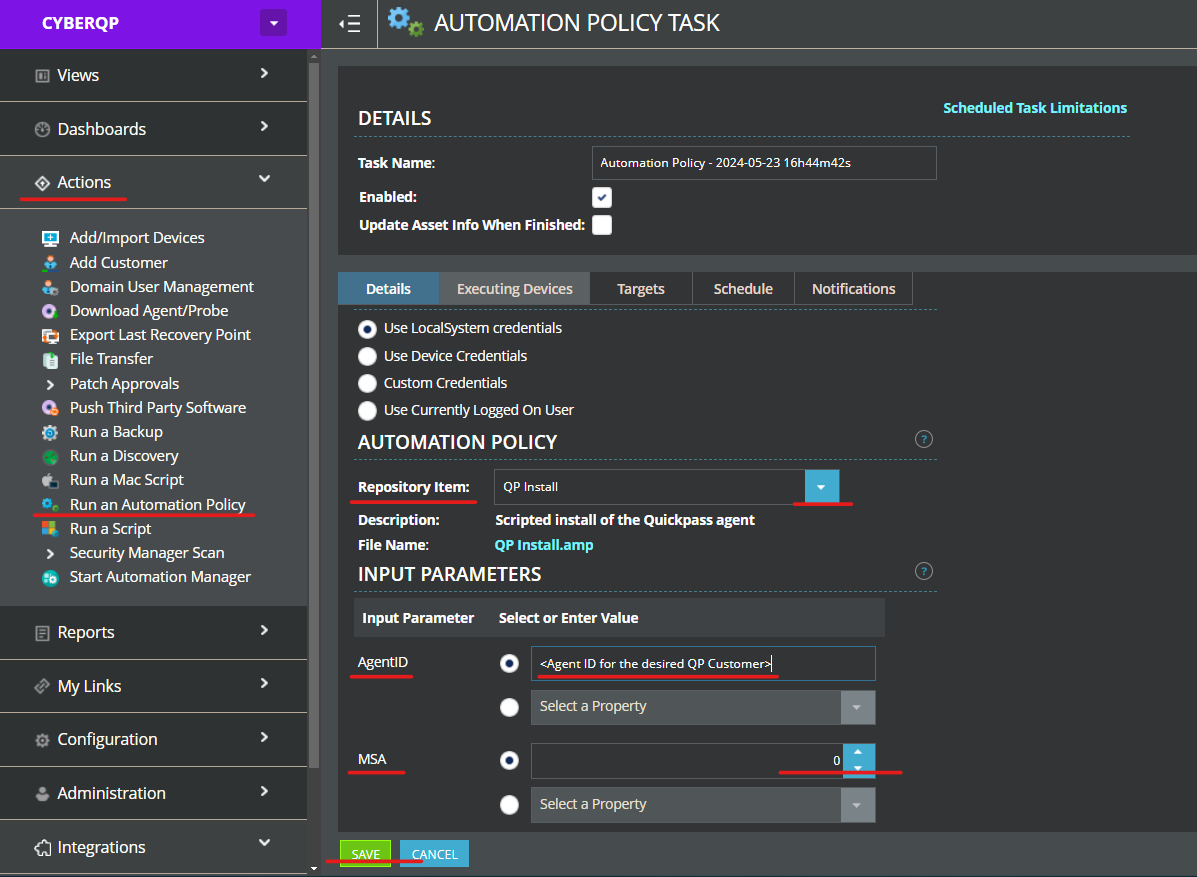Check Update Asset Info When Finished

602,225
